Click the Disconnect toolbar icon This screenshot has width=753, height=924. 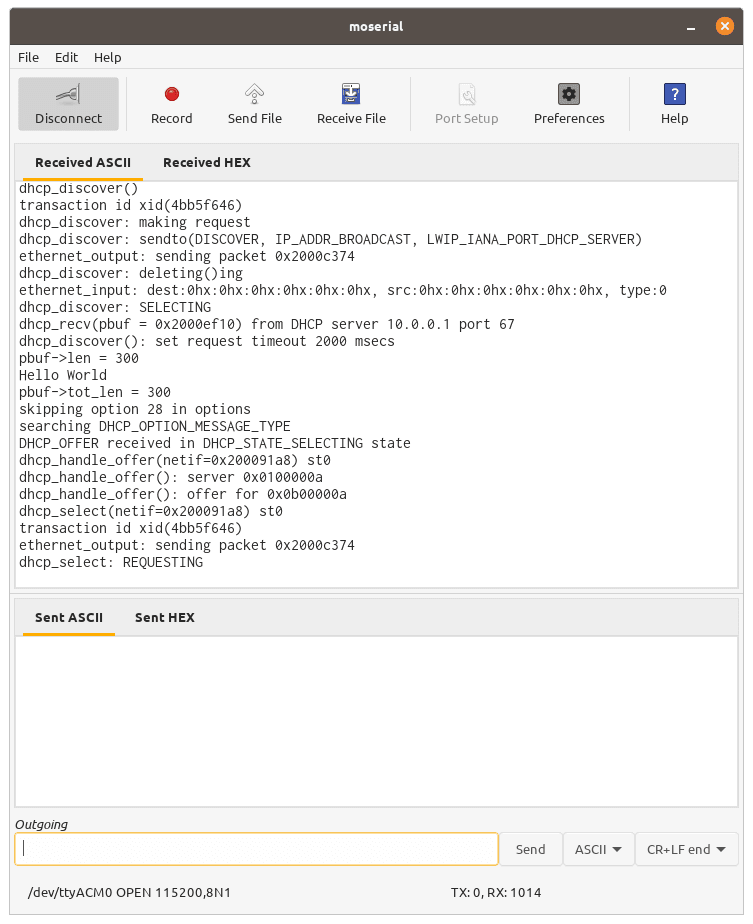68,95
